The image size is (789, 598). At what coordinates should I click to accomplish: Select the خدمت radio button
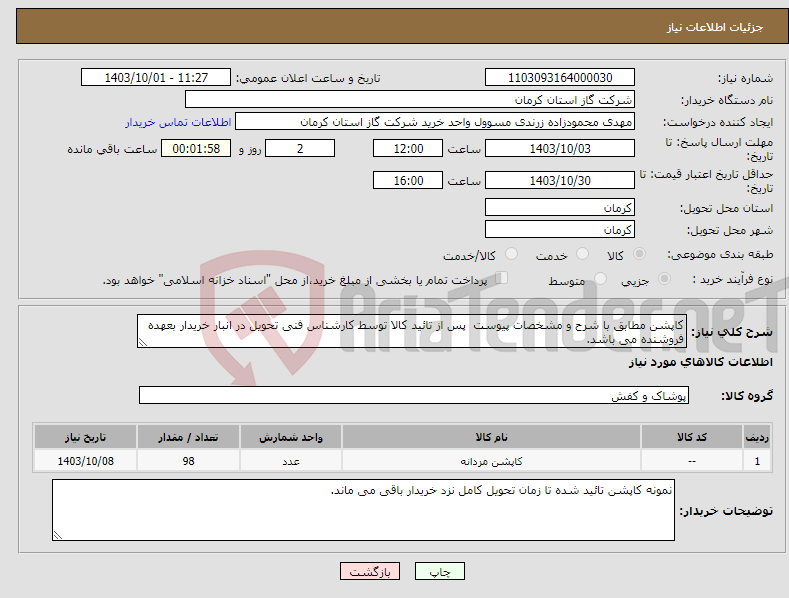(582, 254)
